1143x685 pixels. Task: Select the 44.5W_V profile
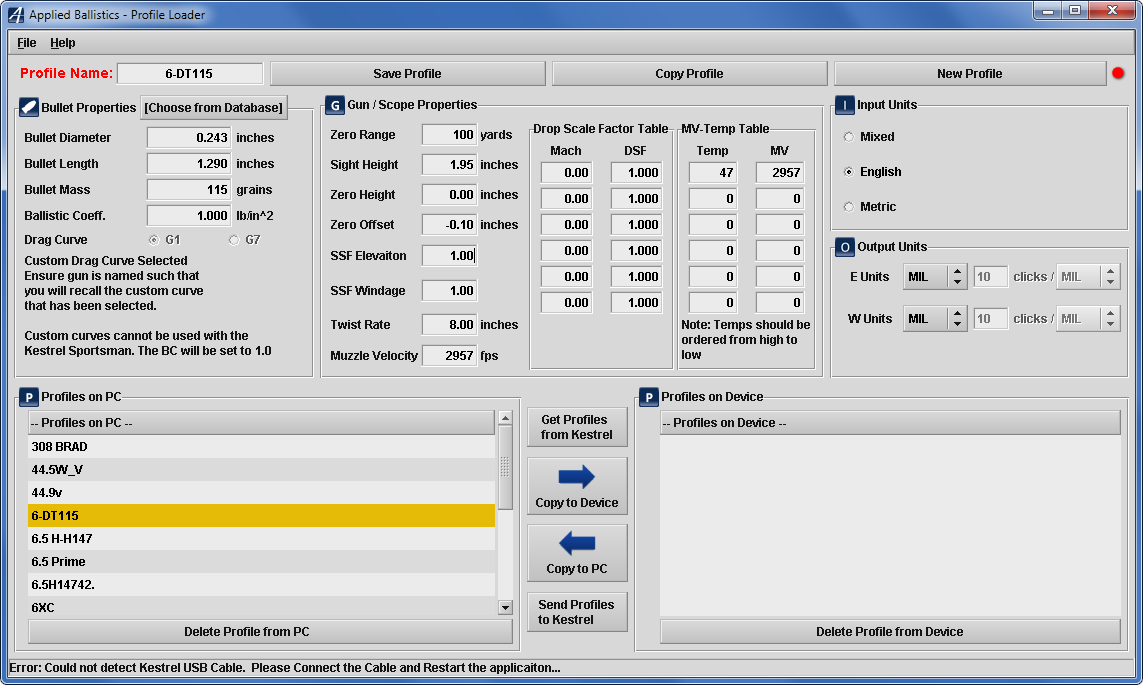[x=262, y=469]
